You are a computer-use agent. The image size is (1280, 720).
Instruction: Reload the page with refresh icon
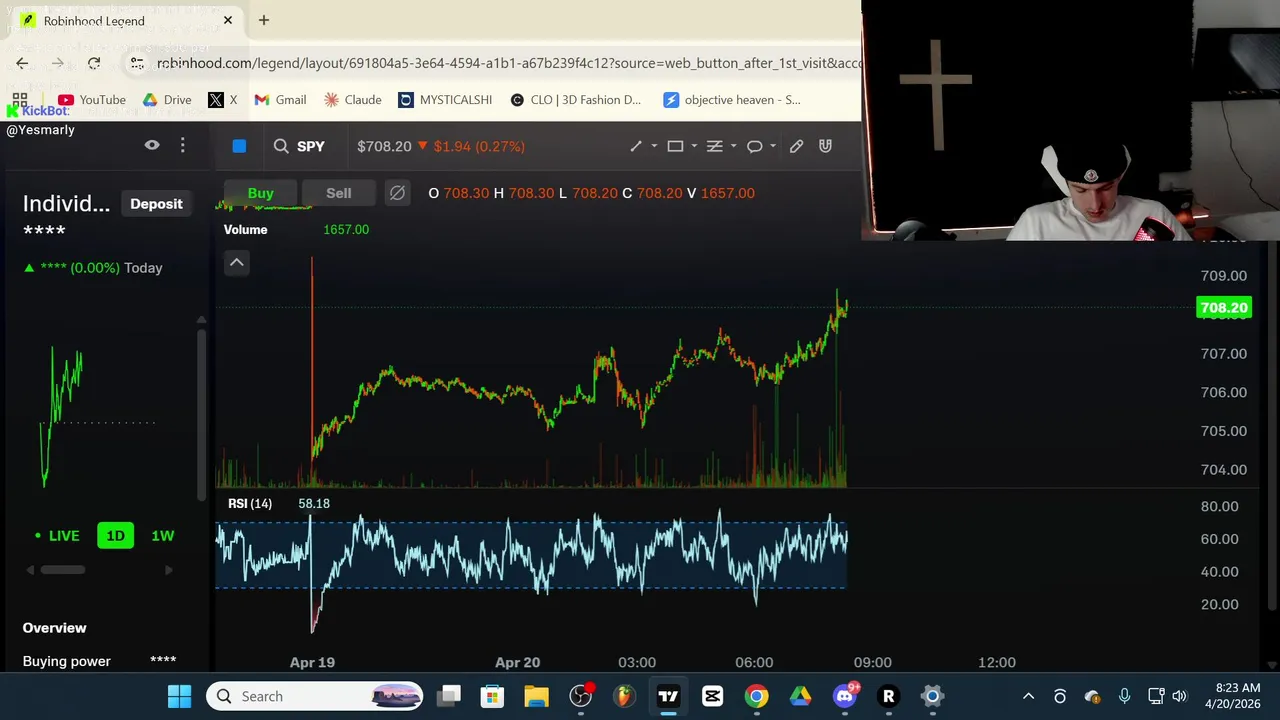coord(94,63)
